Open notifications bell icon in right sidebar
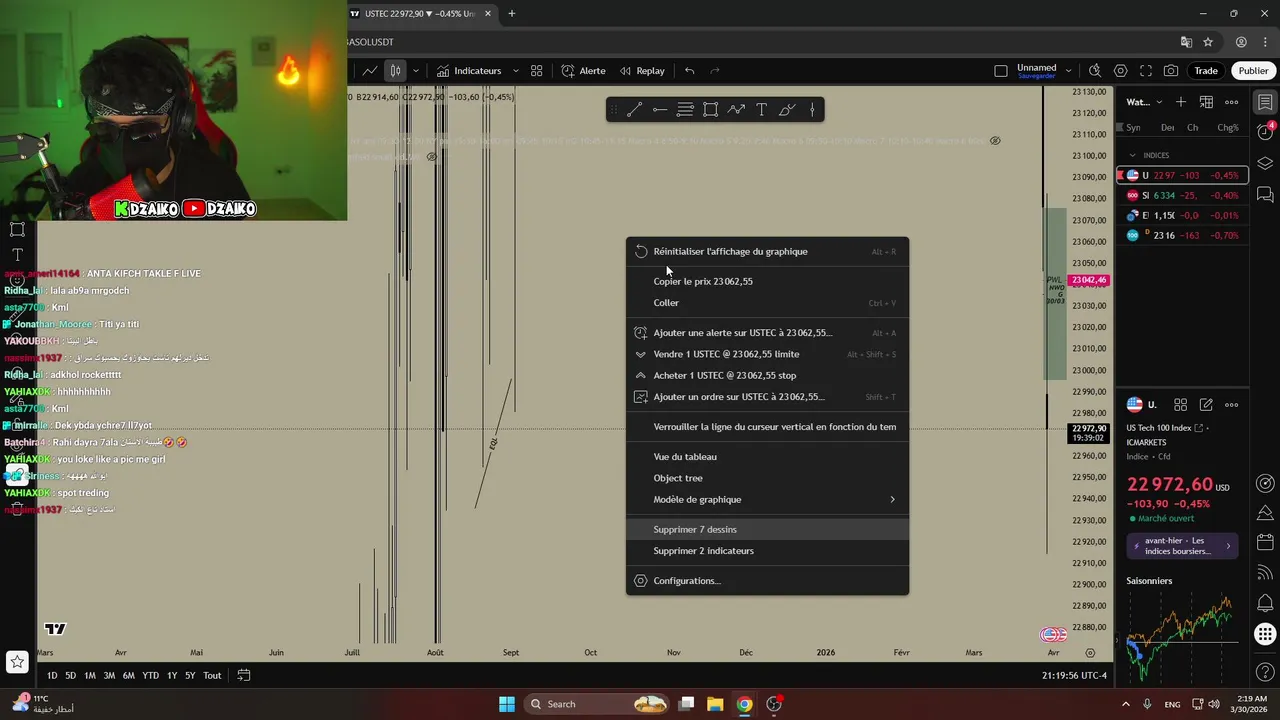 [x=1265, y=603]
